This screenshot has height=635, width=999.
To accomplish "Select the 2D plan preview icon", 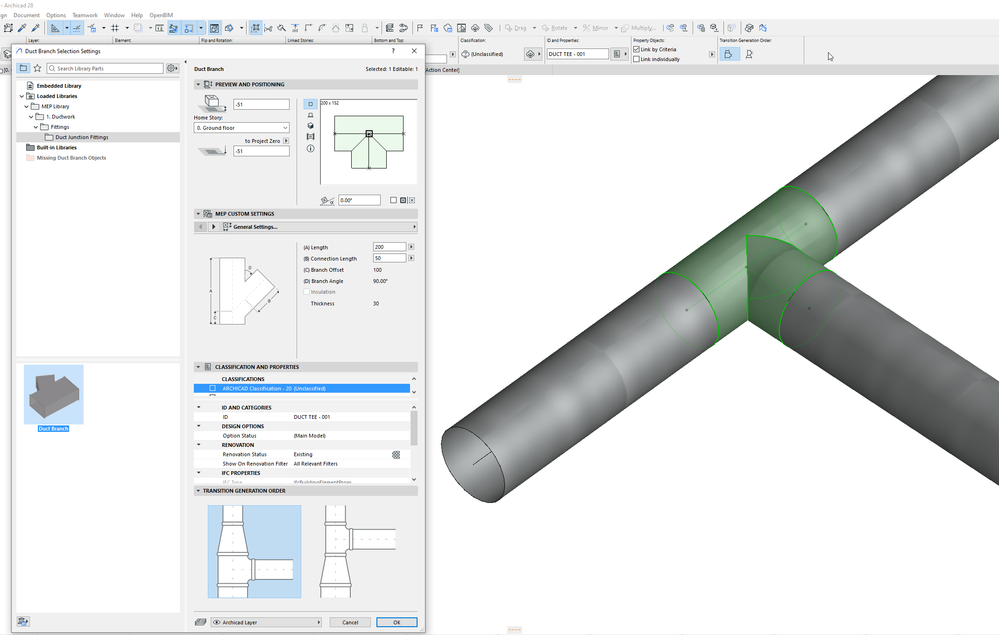I will click(x=310, y=104).
